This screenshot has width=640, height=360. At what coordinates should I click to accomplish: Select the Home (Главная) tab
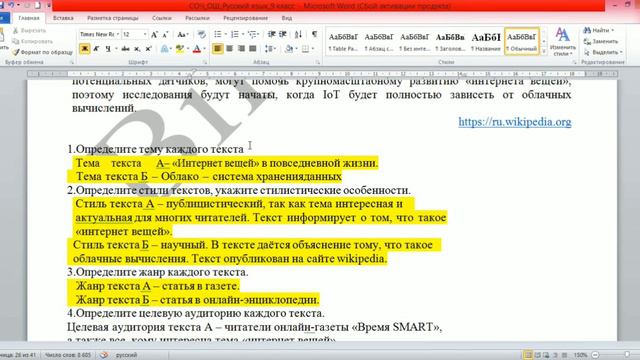29,18
